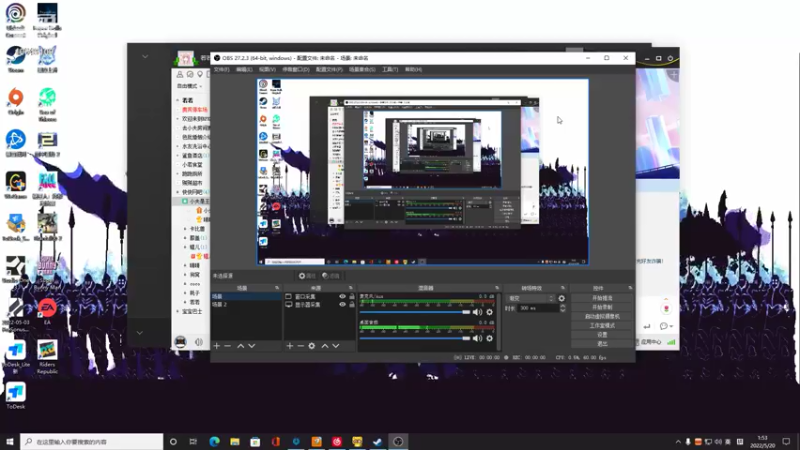Viewport: 800px width, 450px height.
Task: Show hidden system tray icons
Action: [x=678, y=442]
